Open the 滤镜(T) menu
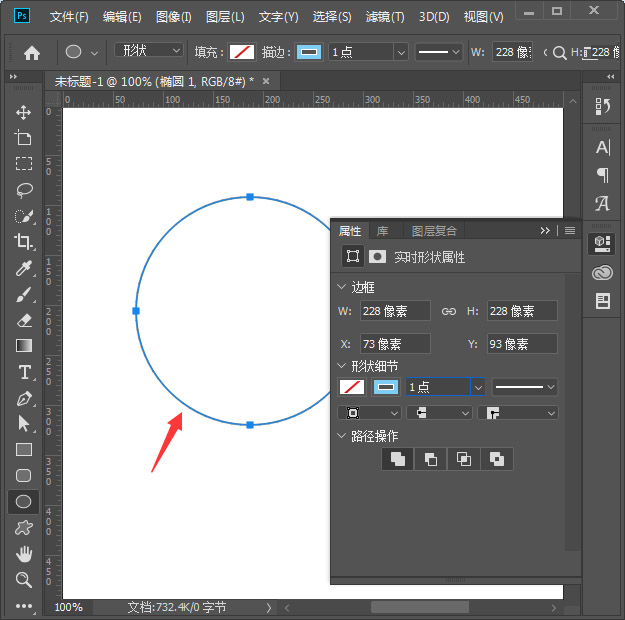Screen dimensions: 625x620 [x=385, y=17]
